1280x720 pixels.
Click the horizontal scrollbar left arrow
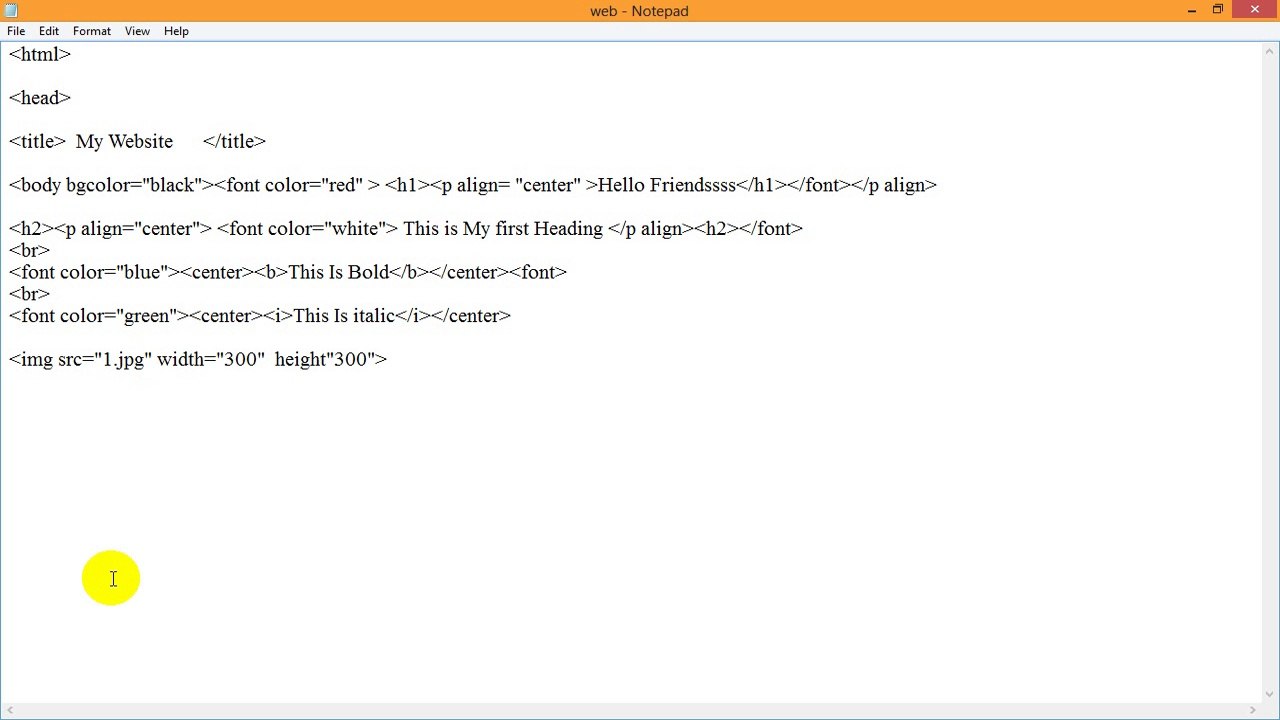coord(9,710)
